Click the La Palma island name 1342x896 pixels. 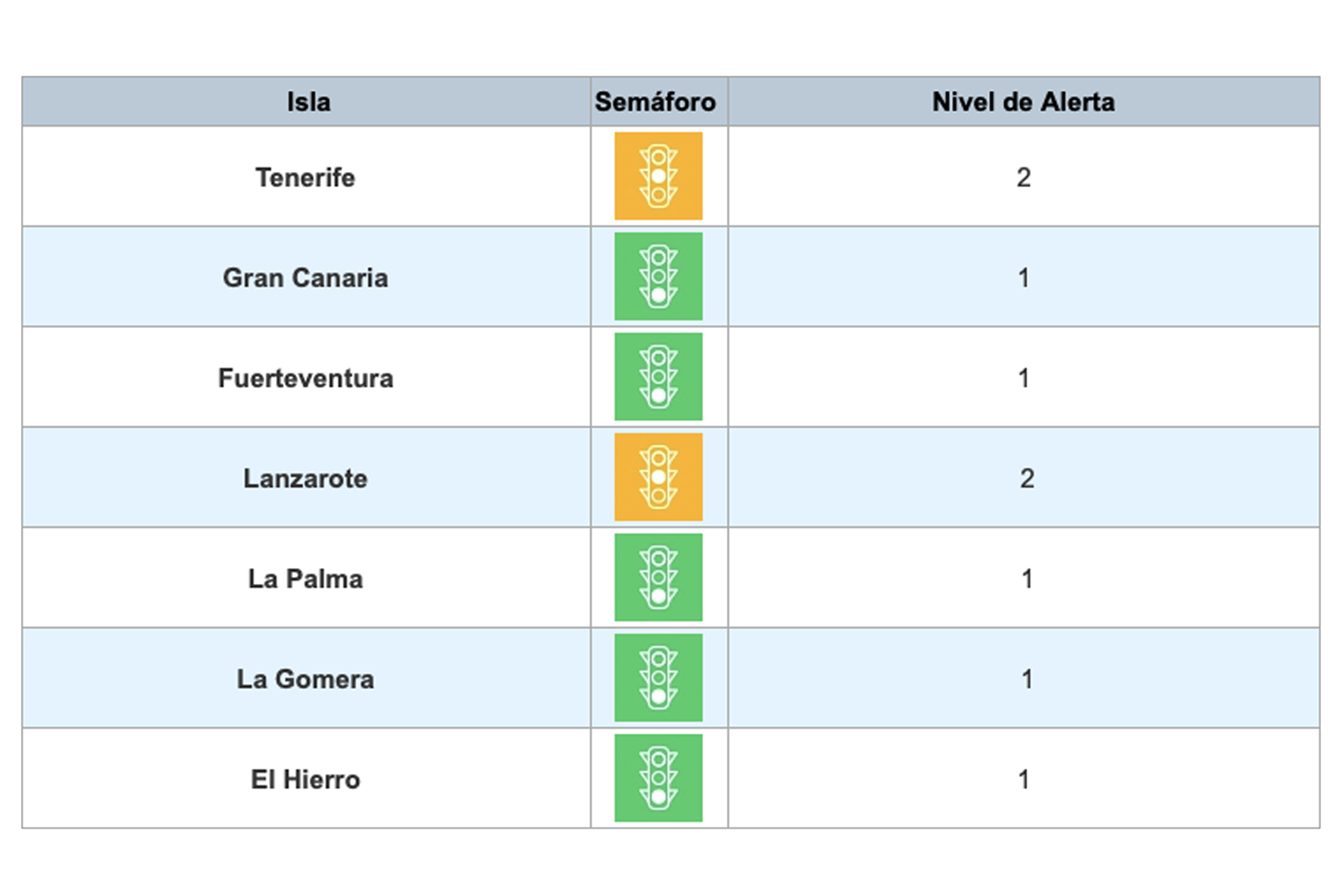[x=305, y=579]
